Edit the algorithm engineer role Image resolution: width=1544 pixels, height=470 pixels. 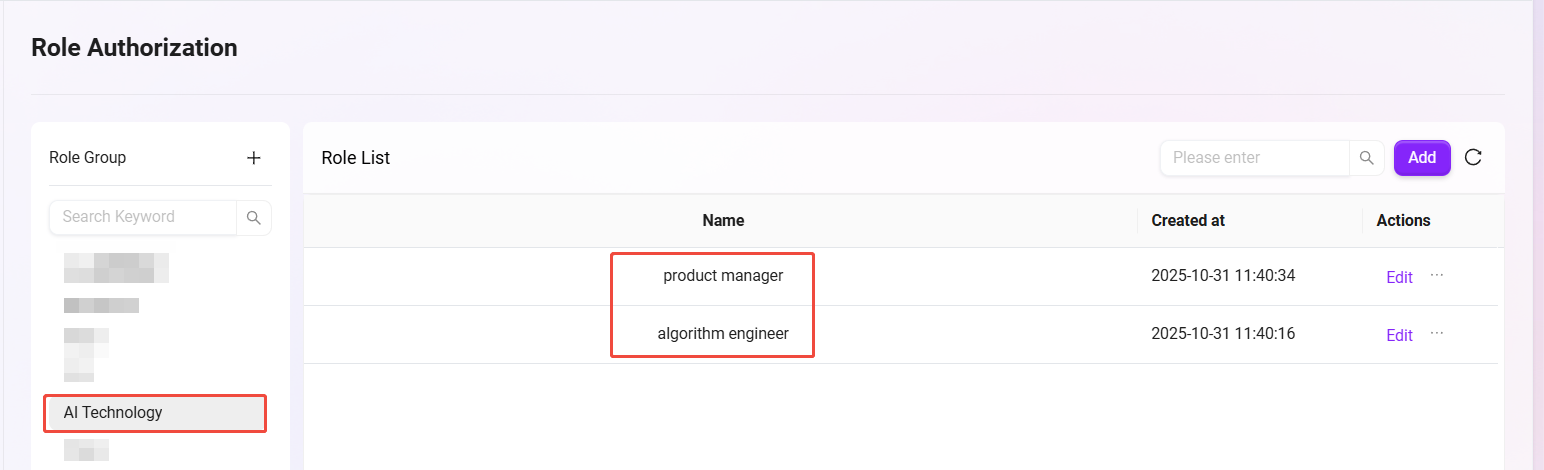pos(1399,335)
